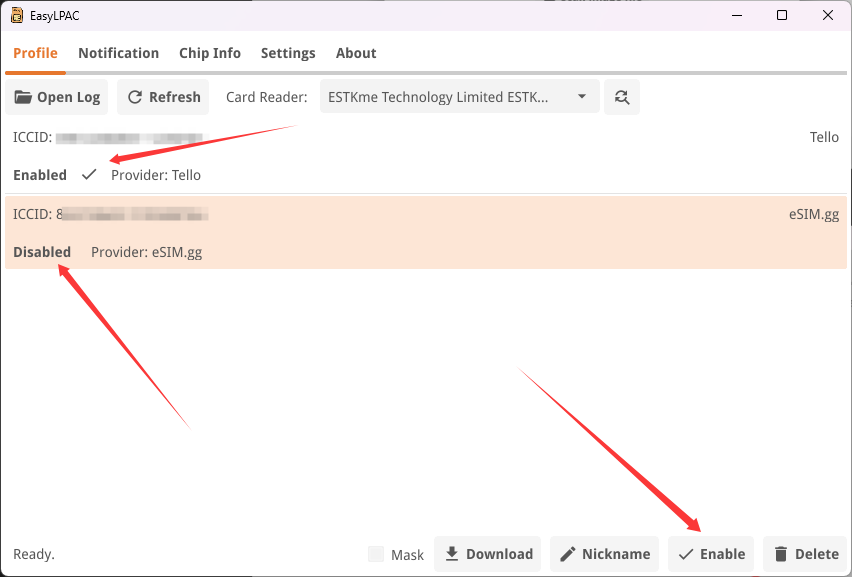Open the Chip Info tab

[210, 53]
